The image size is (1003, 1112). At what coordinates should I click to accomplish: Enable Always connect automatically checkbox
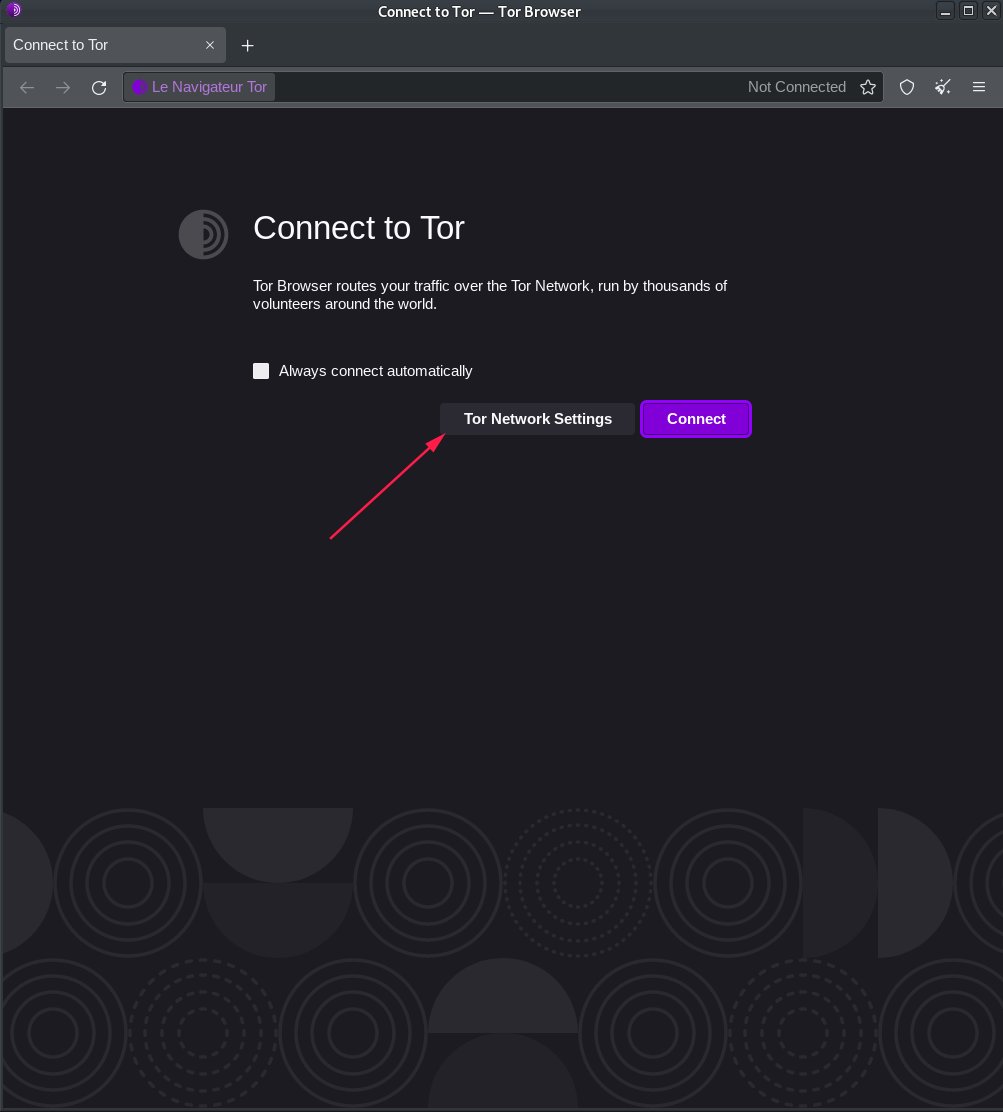click(x=261, y=371)
